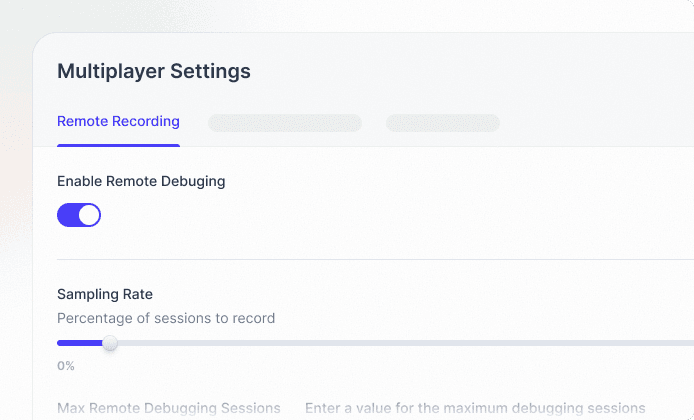Image resolution: width=694 pixels, height=420 pixels.
Task: Switch to the Remote Recording tab
Action: pyautogui.click(x=118, y=121)
